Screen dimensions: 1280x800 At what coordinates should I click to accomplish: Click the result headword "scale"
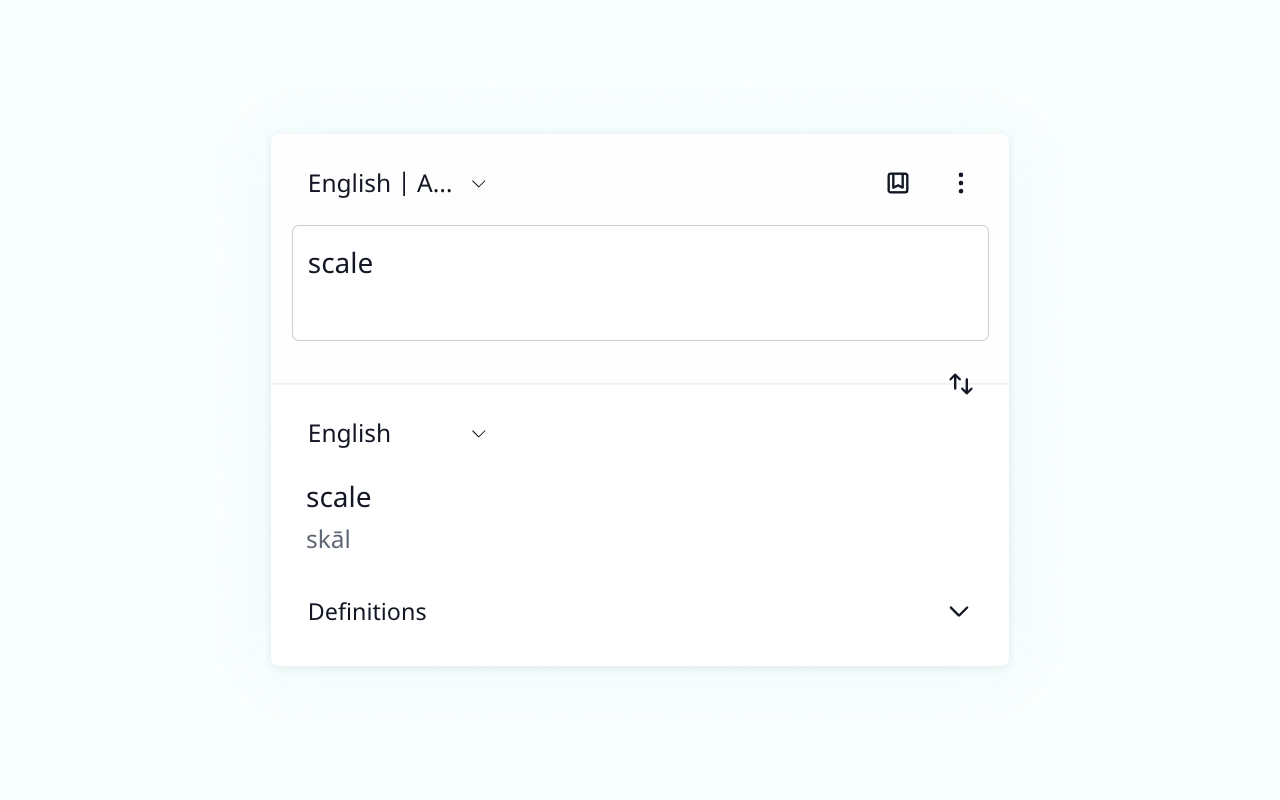pos(339,497)
